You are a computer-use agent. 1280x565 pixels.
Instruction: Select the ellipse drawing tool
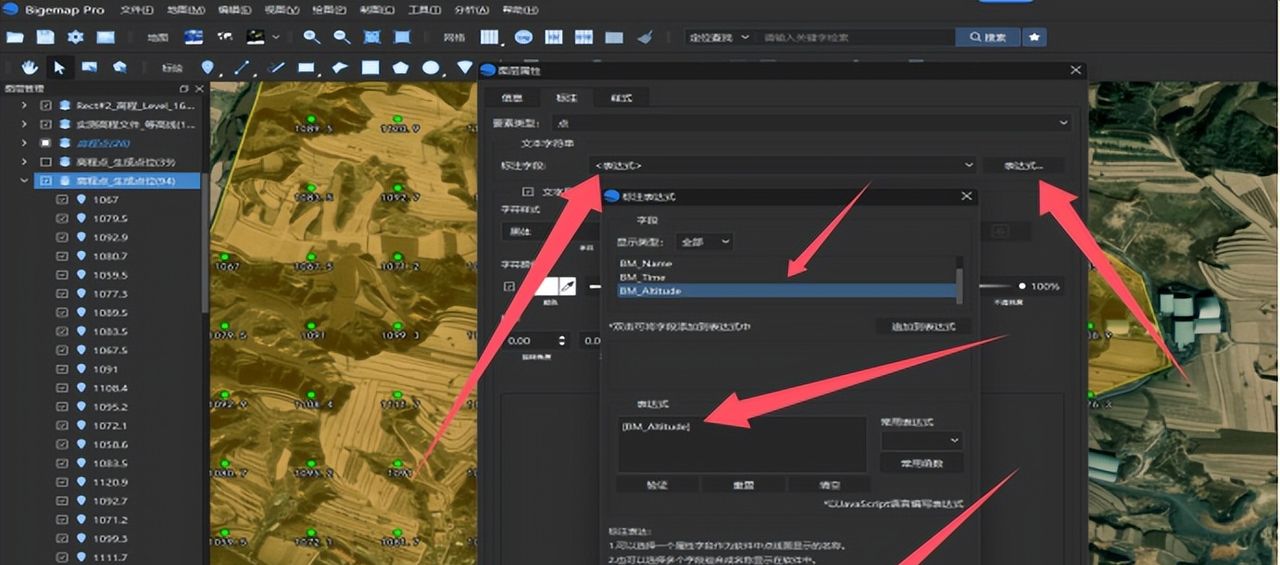coord(431,68)
